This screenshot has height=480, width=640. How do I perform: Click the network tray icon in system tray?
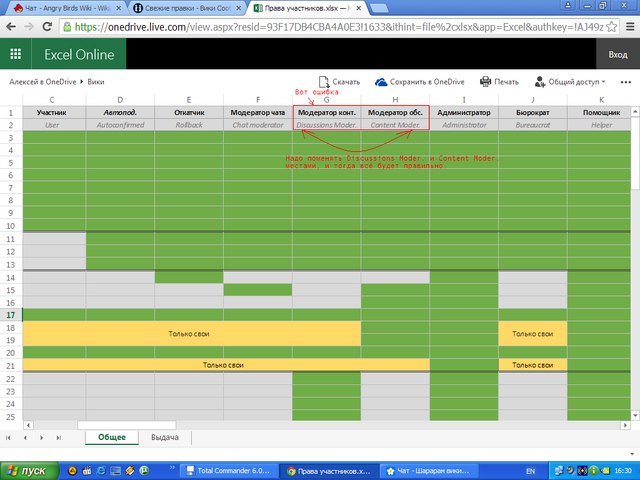click(558, 471)
